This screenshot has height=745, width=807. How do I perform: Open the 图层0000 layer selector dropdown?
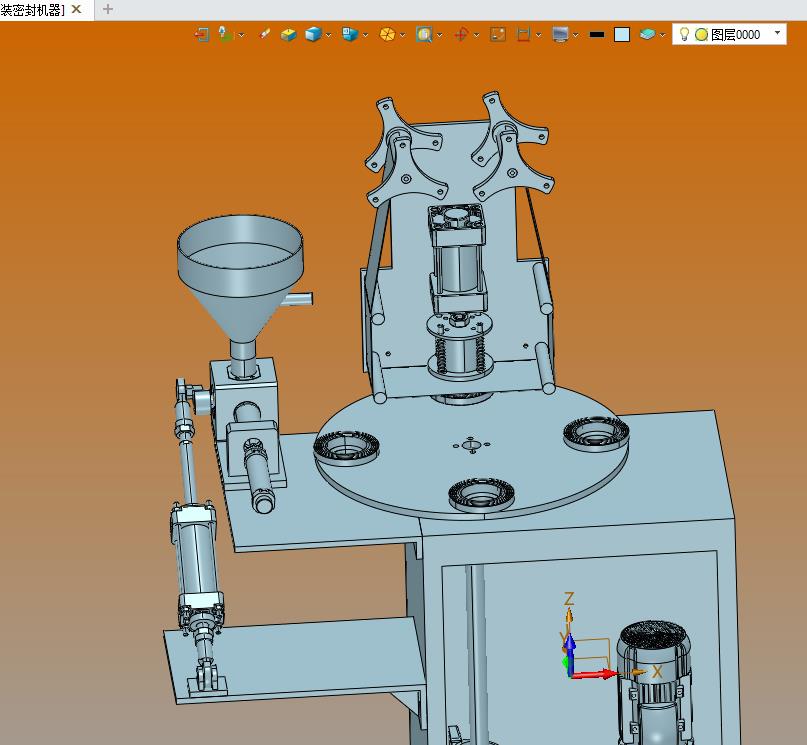coord(777,33)
